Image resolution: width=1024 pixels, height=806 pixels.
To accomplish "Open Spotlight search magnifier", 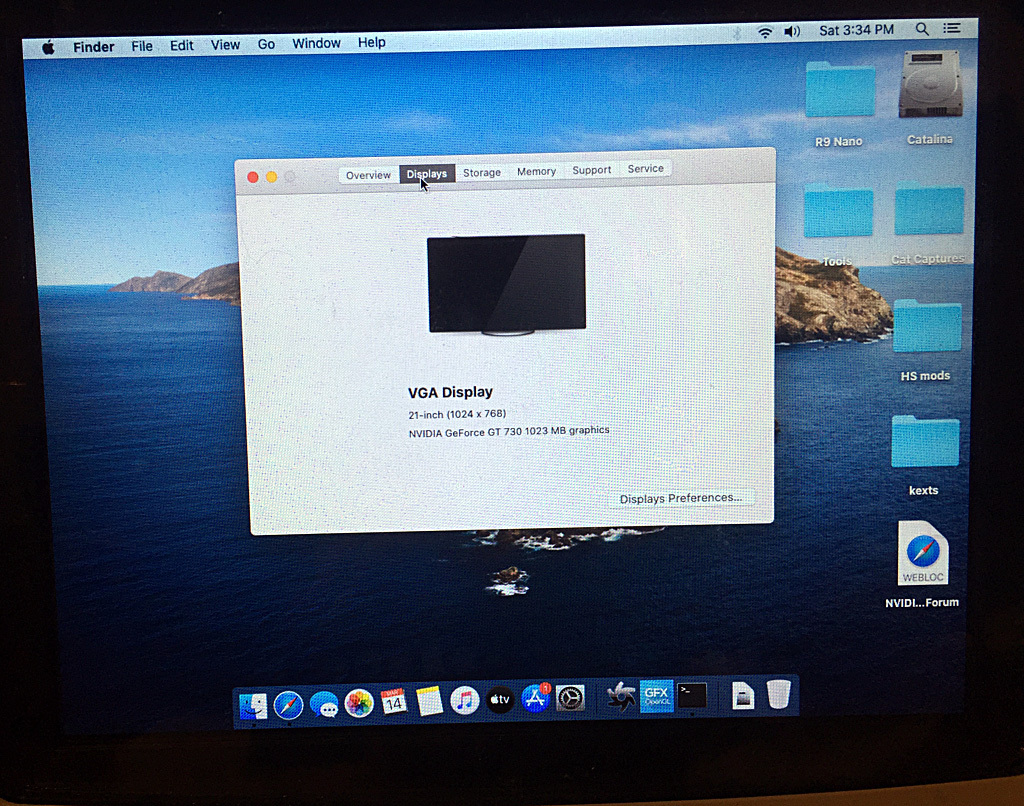I will tap(921, 29).
